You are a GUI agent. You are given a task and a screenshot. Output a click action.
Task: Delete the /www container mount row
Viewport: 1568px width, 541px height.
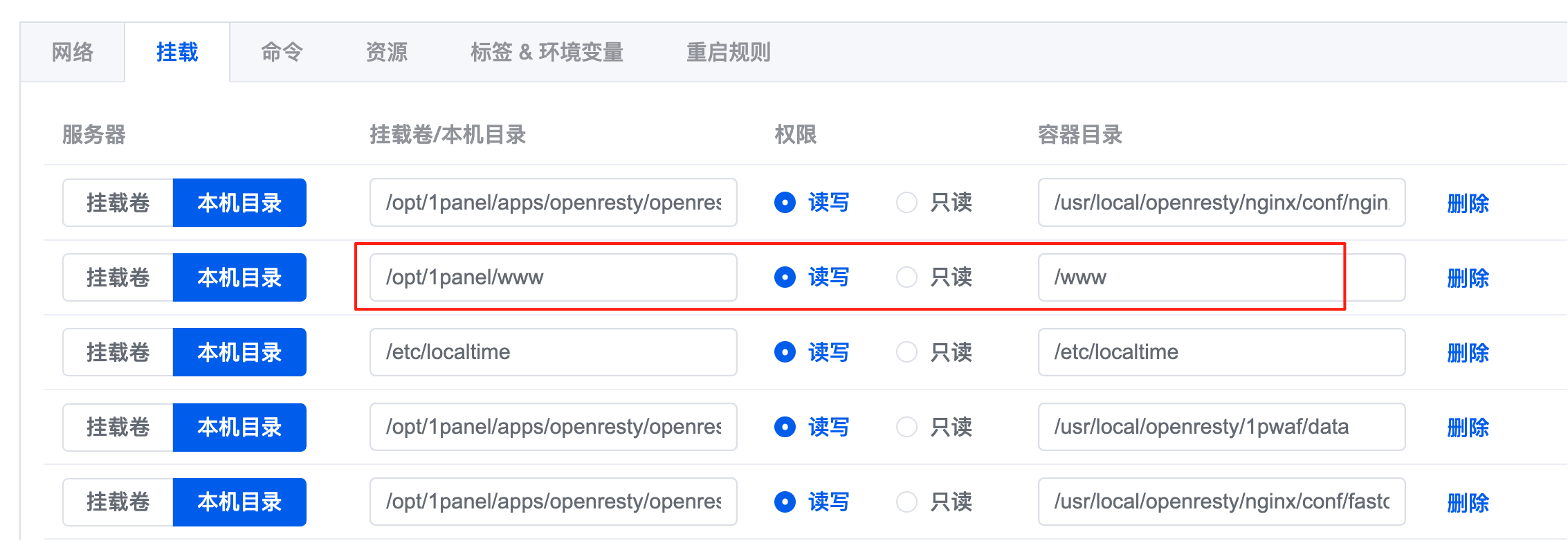[x=1468, y=278]
